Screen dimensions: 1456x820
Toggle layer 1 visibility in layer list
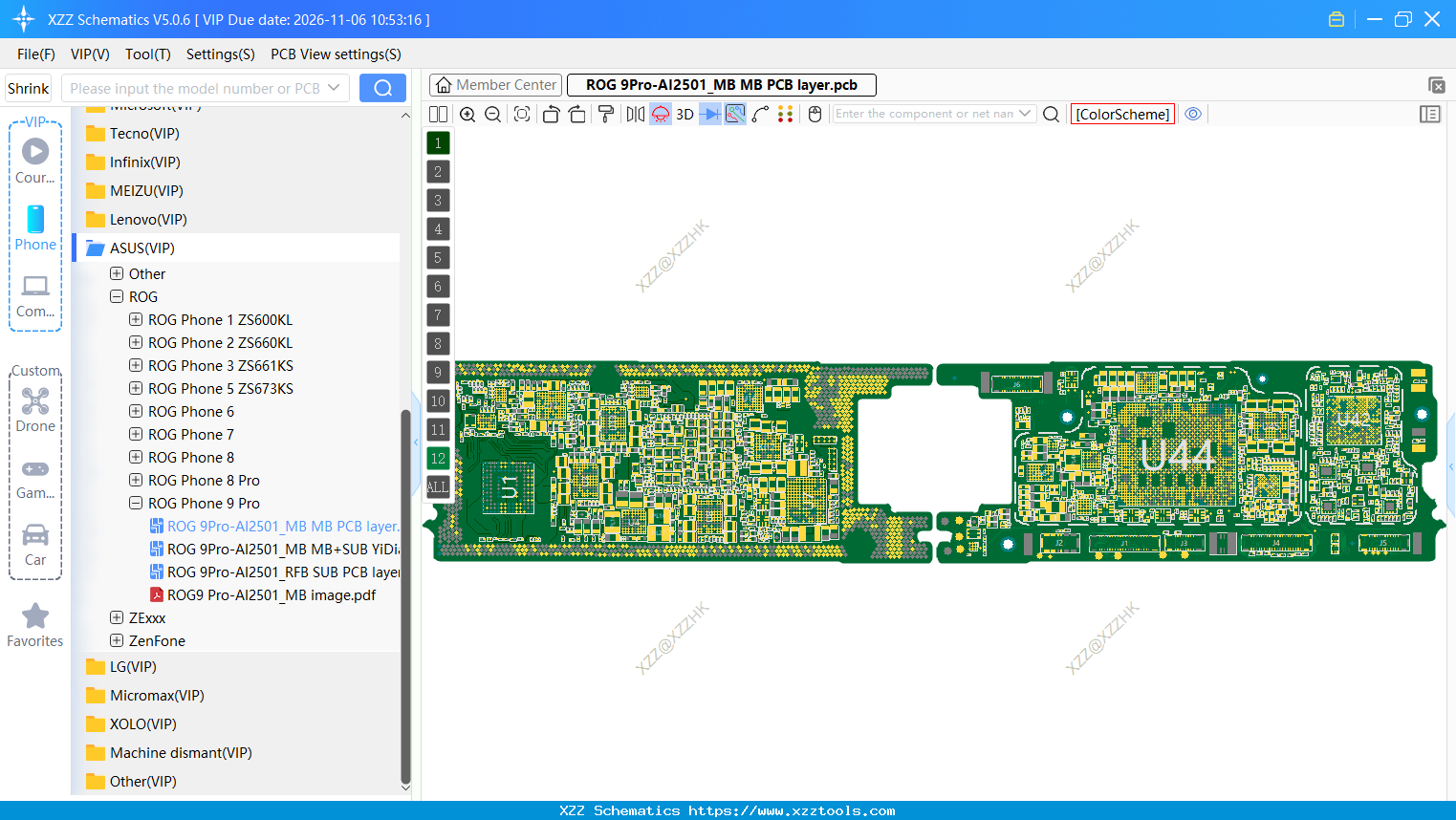[438, 142]
